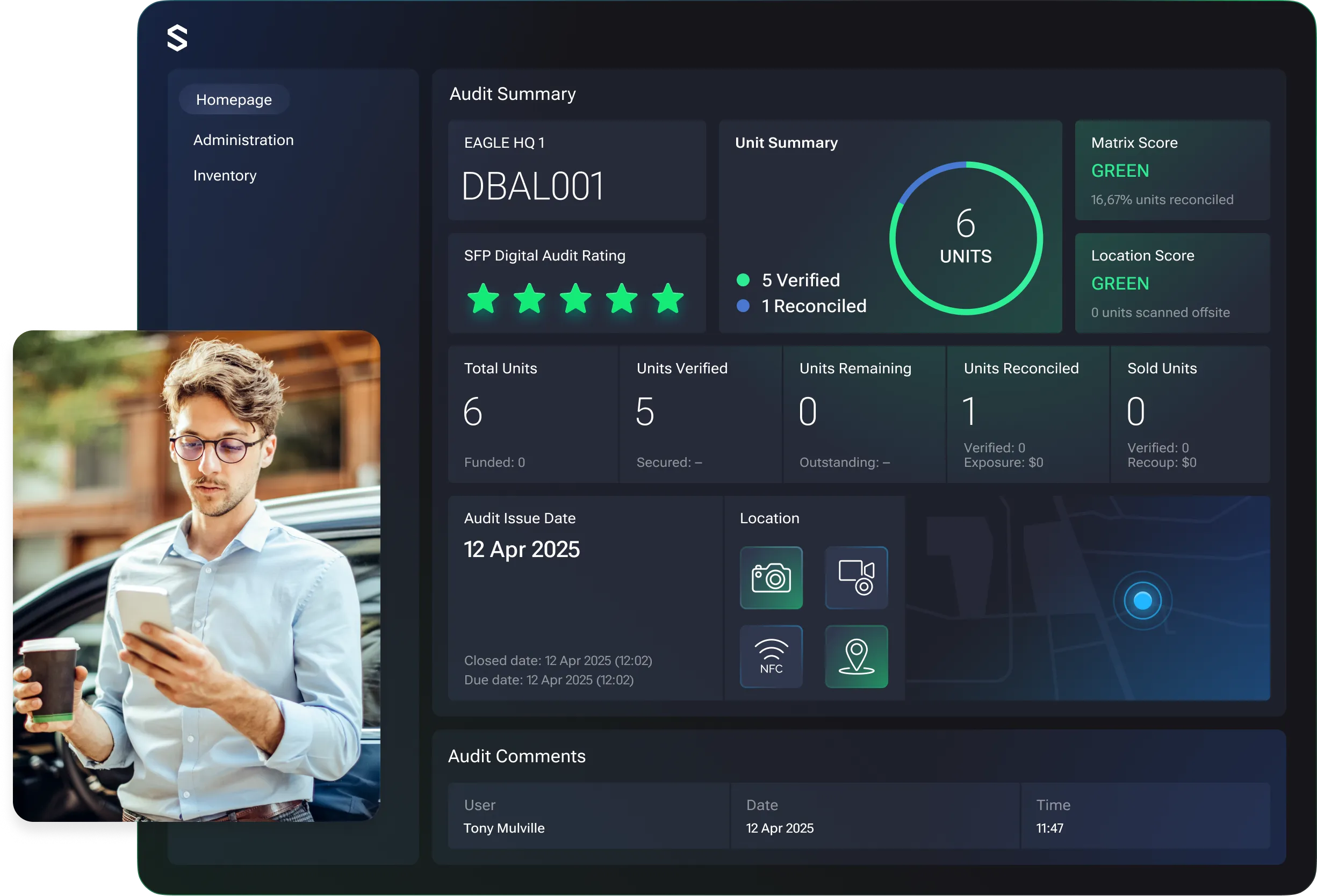Viewport: 1317px width, 896px height.
Task: Click the man with phone photo
Action: [x=196, y=575]
